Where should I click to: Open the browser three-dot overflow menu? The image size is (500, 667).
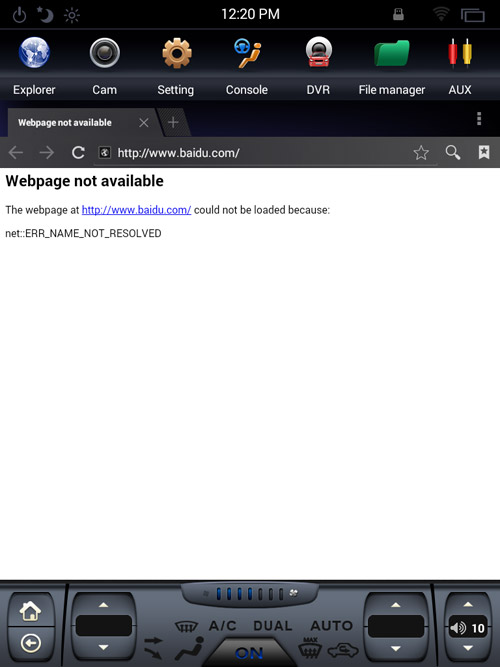[479, 119]
